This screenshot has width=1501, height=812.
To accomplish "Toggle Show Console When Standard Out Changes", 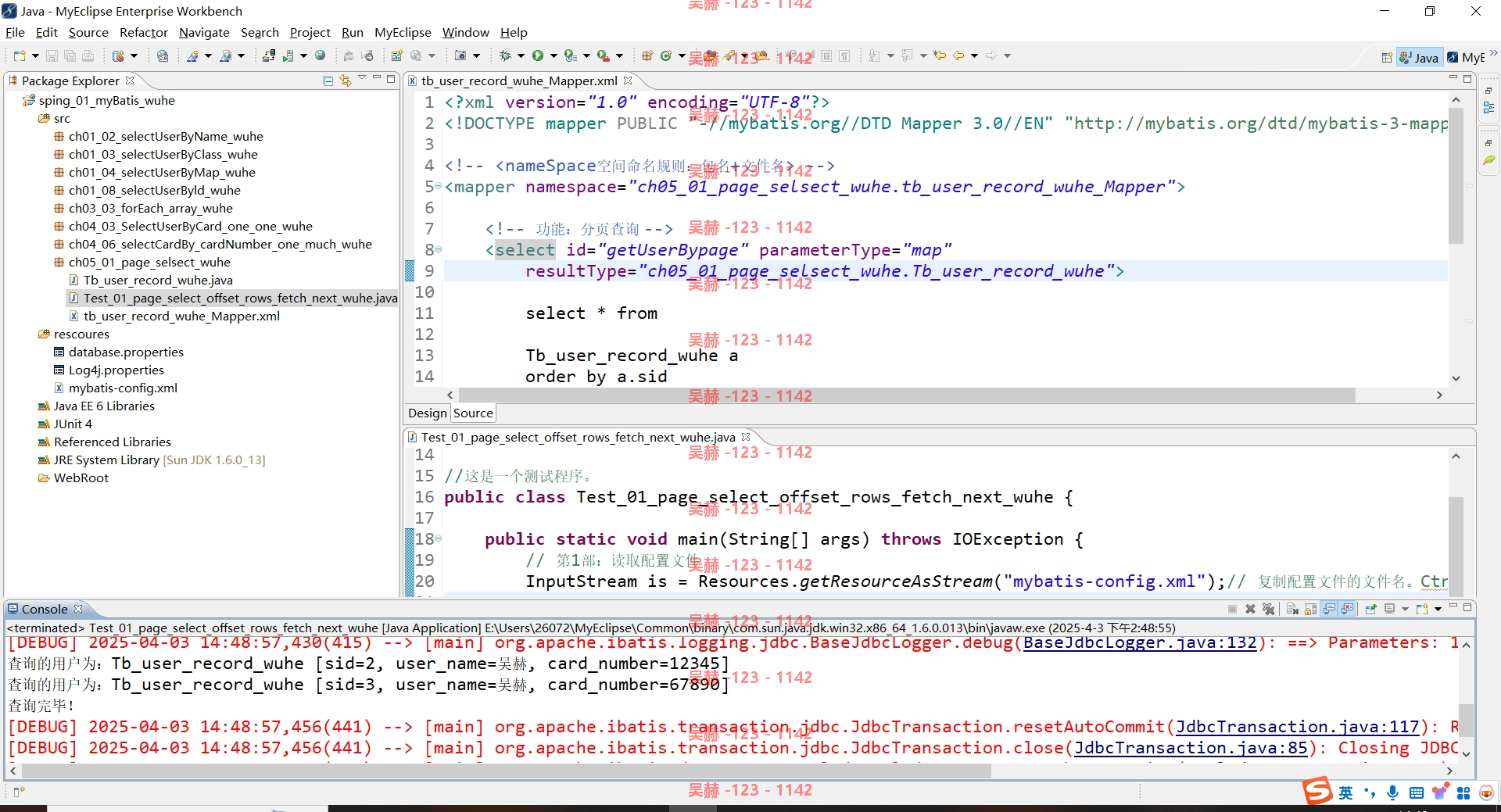I will 1329,609.
